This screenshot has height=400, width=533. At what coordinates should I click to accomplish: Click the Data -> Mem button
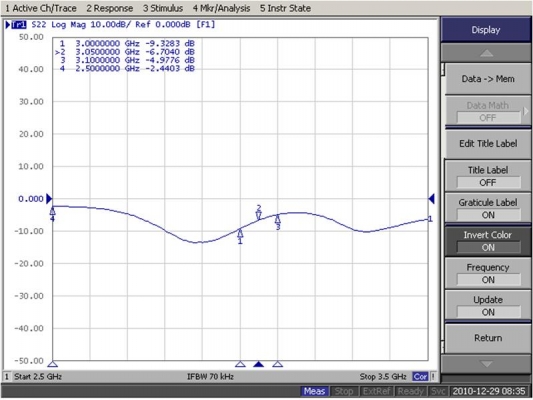(x=488, y=79)
